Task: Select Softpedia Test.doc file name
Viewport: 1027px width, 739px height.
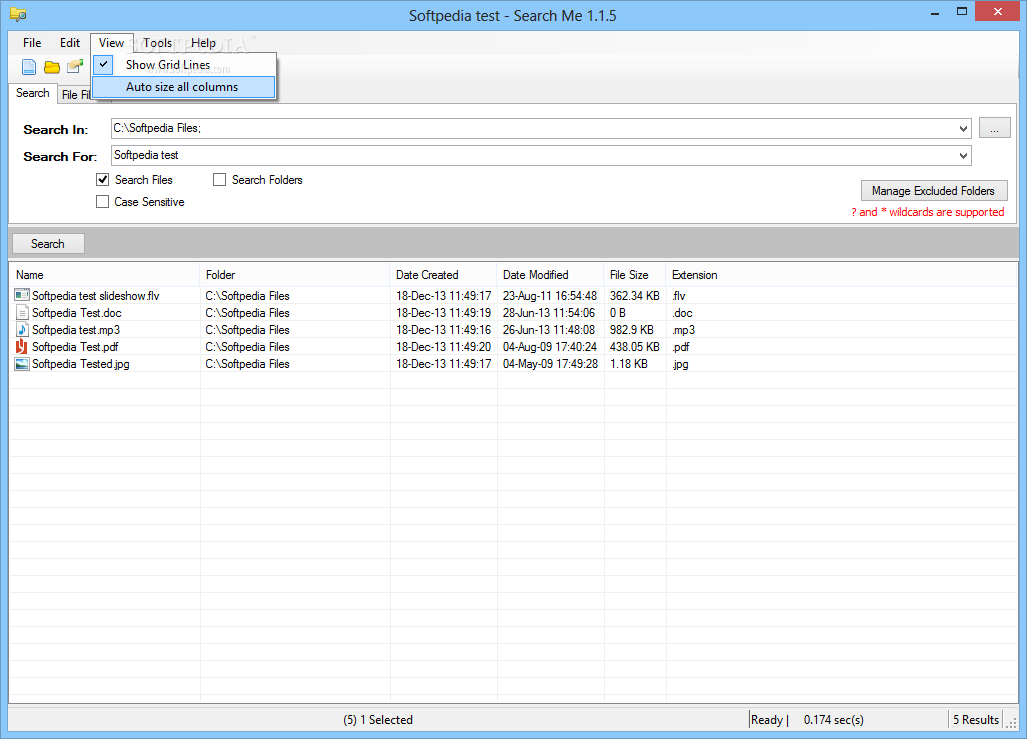Action: point(77,313)
